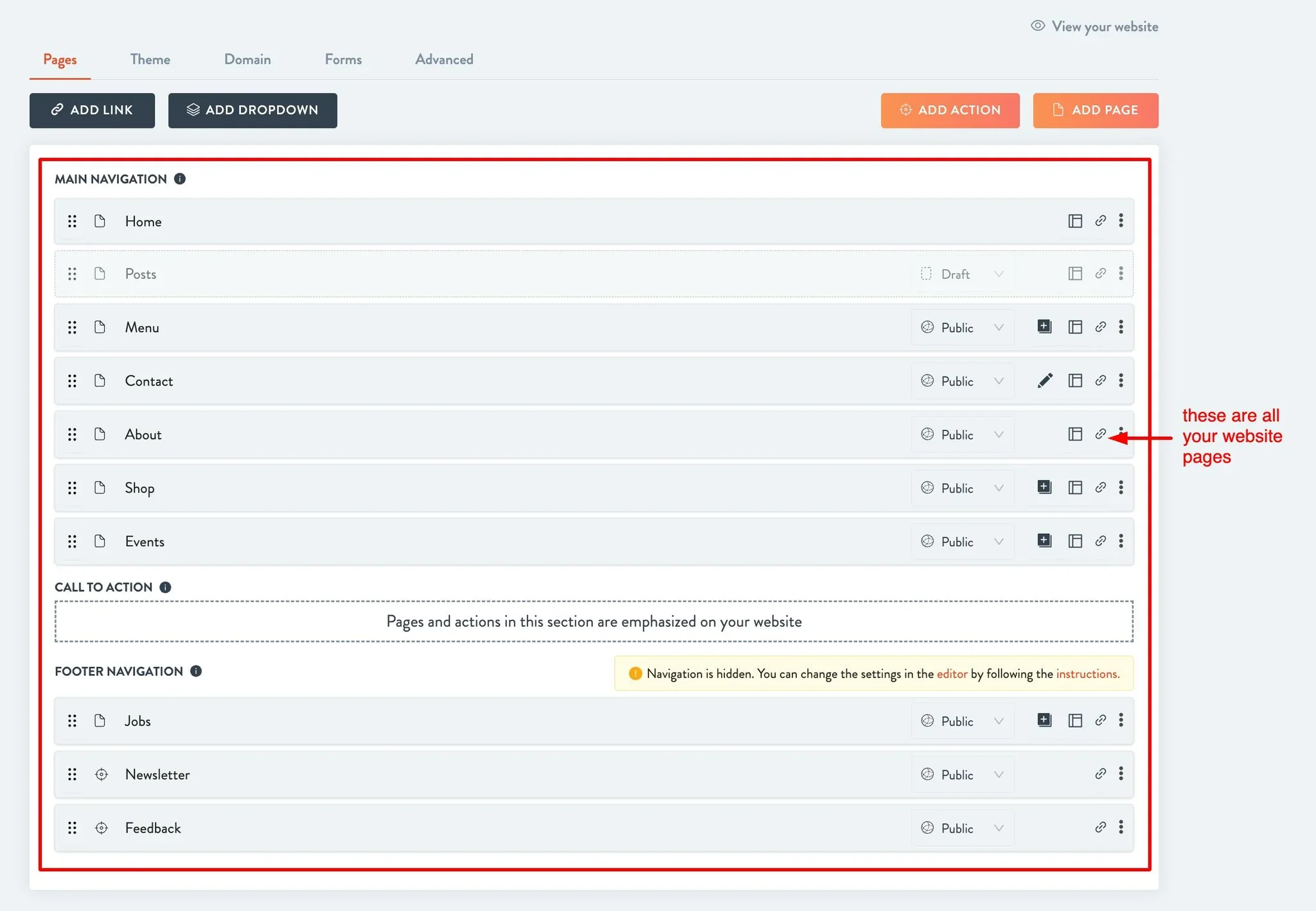Open the instructions link in the notice
Viewport: 1316px width, 911px height.
pyautogui.click(x=1088, y=673)
